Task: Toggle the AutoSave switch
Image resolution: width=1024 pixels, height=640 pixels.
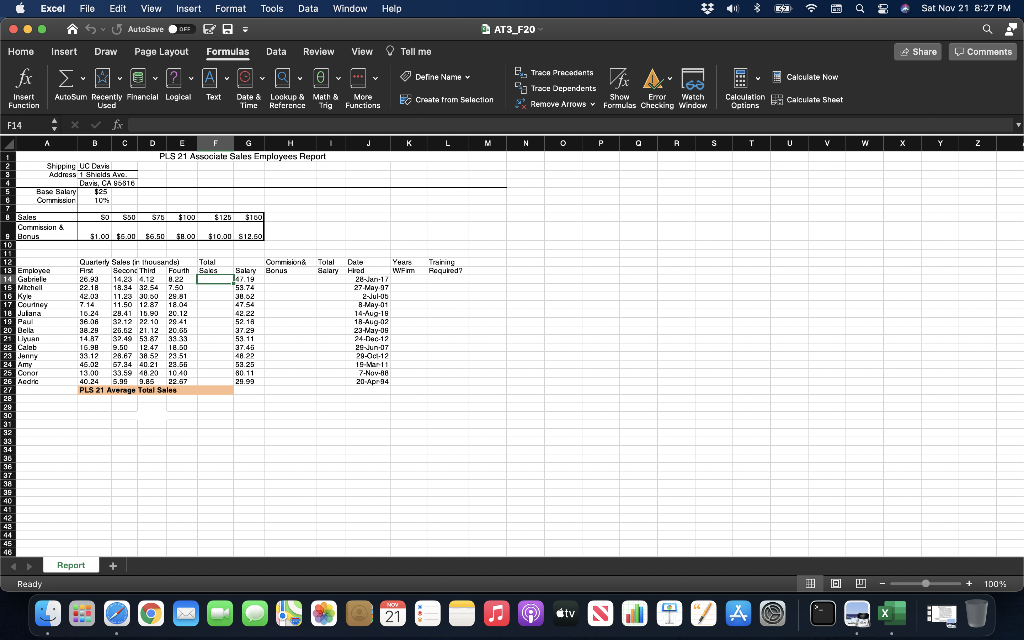Action: pyautogui.click(x=180, y=29)
